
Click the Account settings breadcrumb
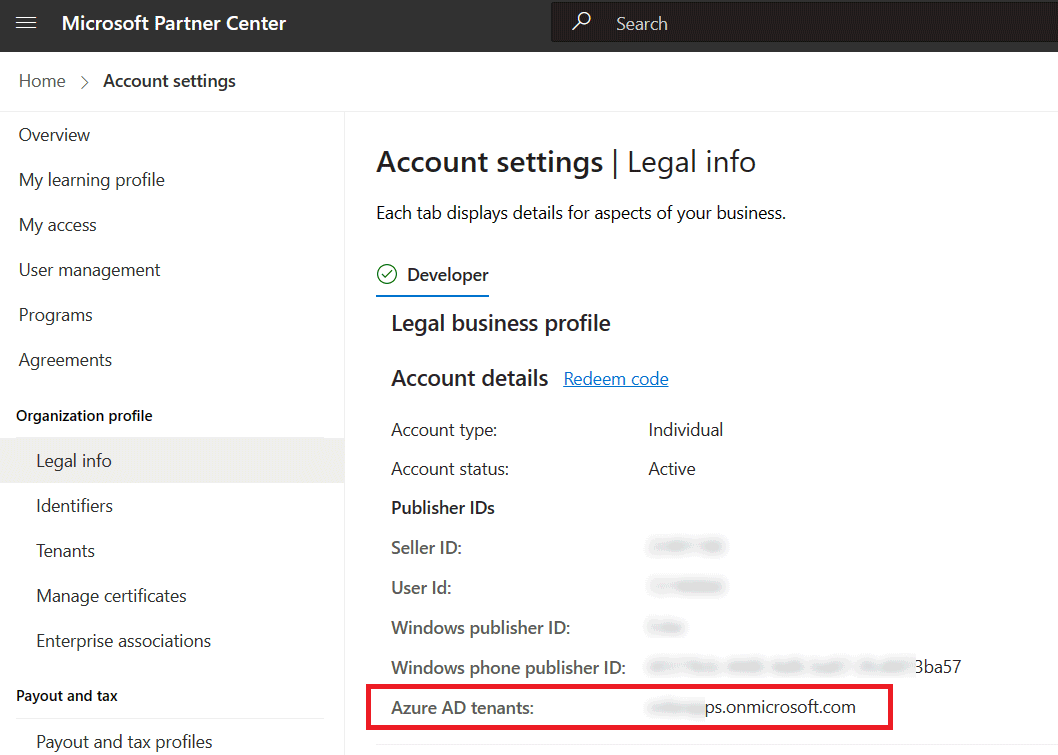pyautogui.click(x=169, y=81)
